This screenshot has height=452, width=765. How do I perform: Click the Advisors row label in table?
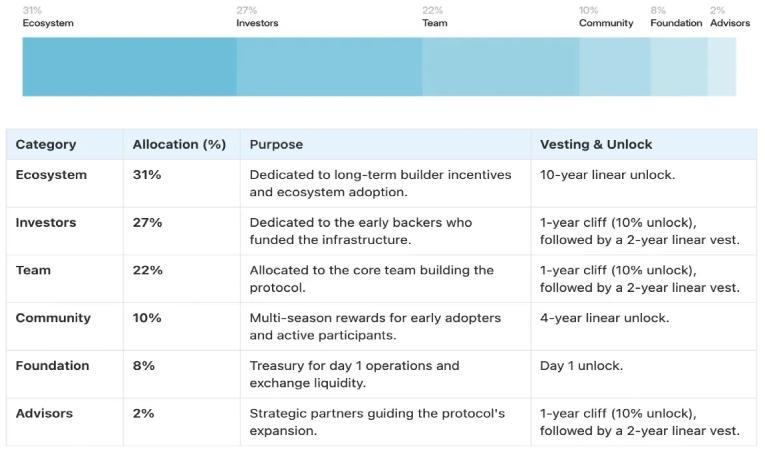click(44, 413)
